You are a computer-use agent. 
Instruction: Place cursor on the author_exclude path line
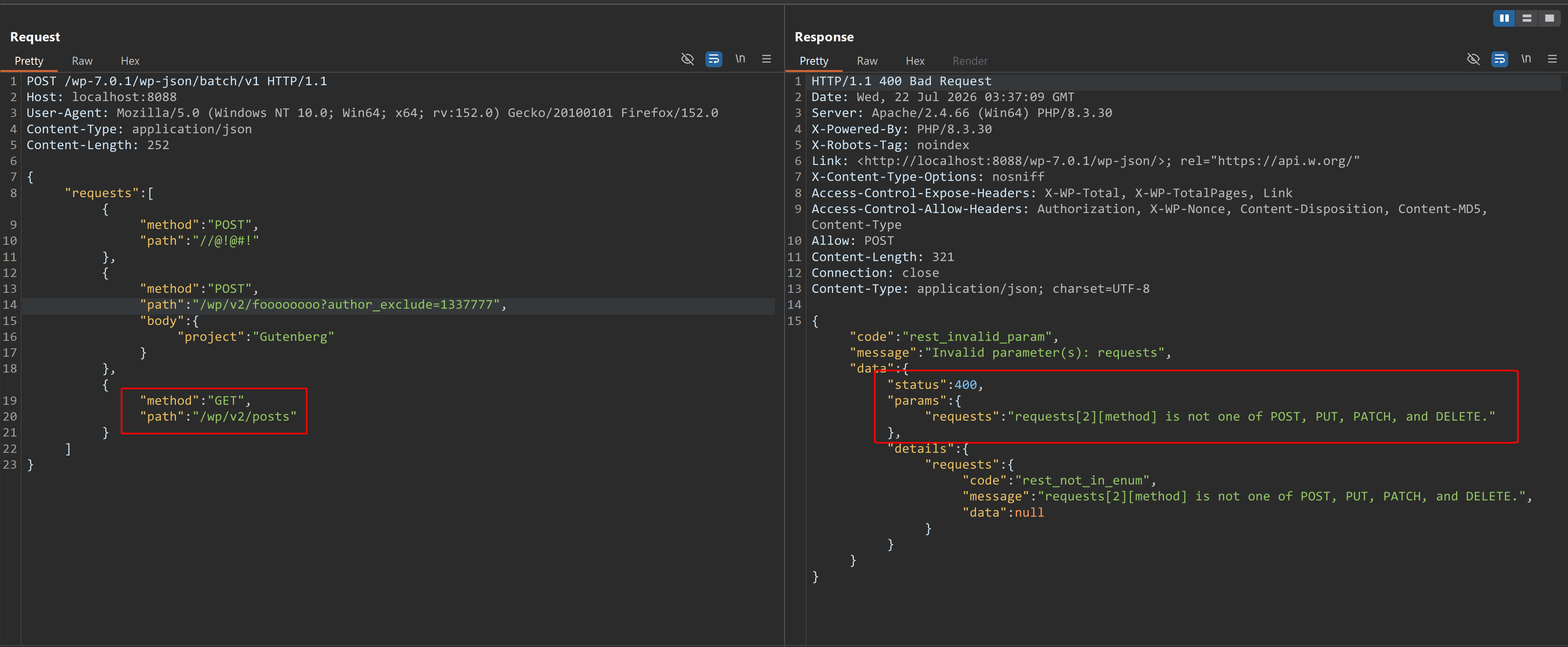(x=399, y=305)
